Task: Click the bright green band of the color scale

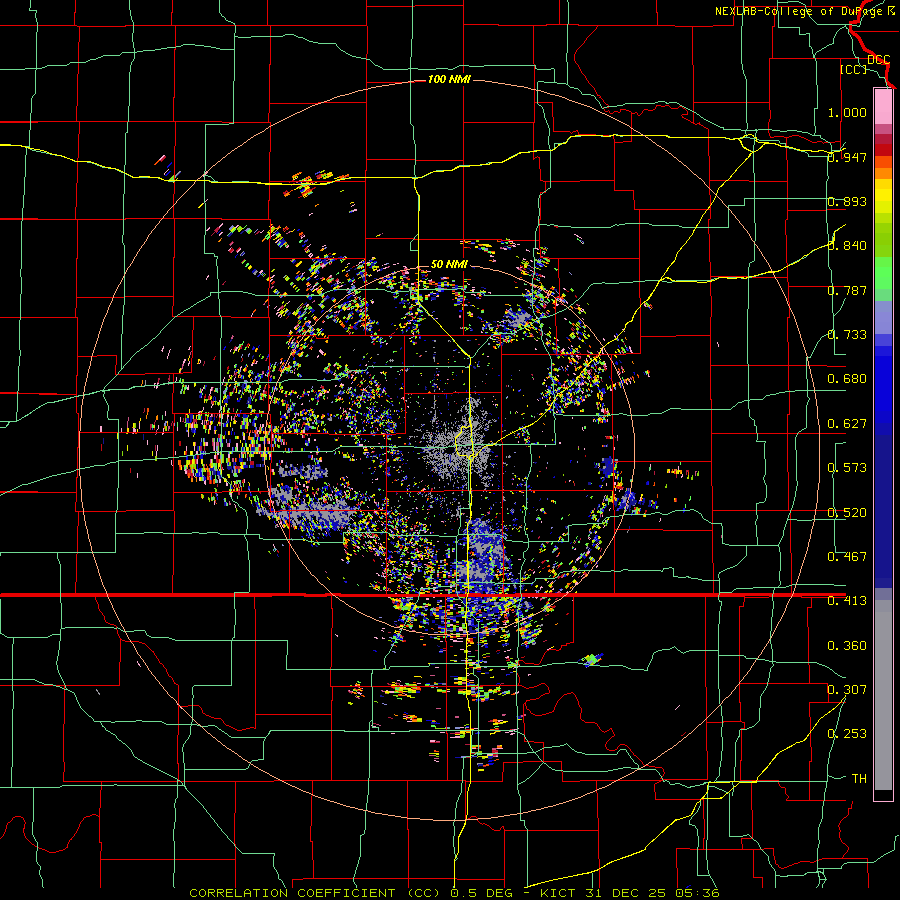Action: pos(883,273)
